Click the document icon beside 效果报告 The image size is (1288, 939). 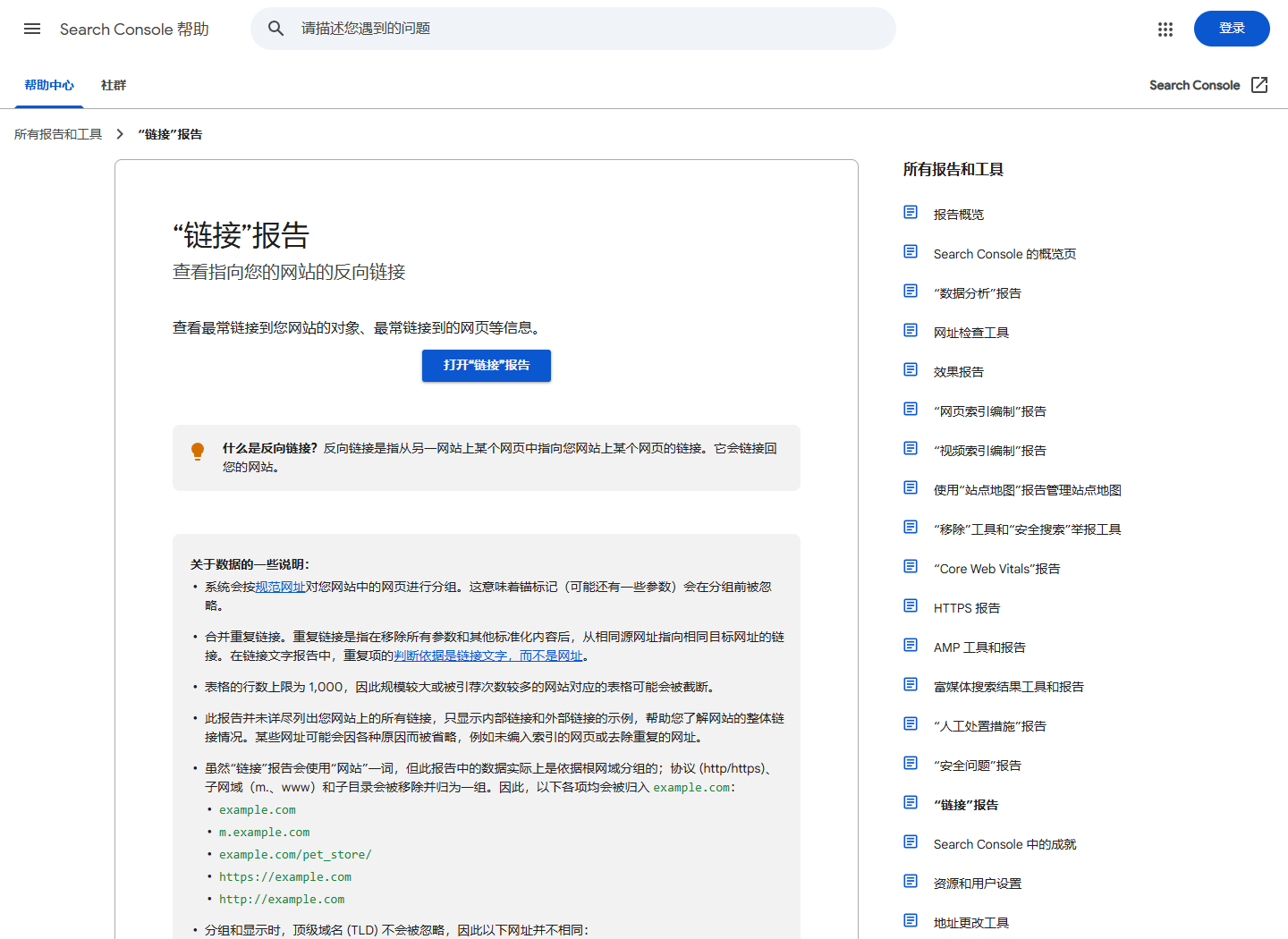(x=911, y=369)
